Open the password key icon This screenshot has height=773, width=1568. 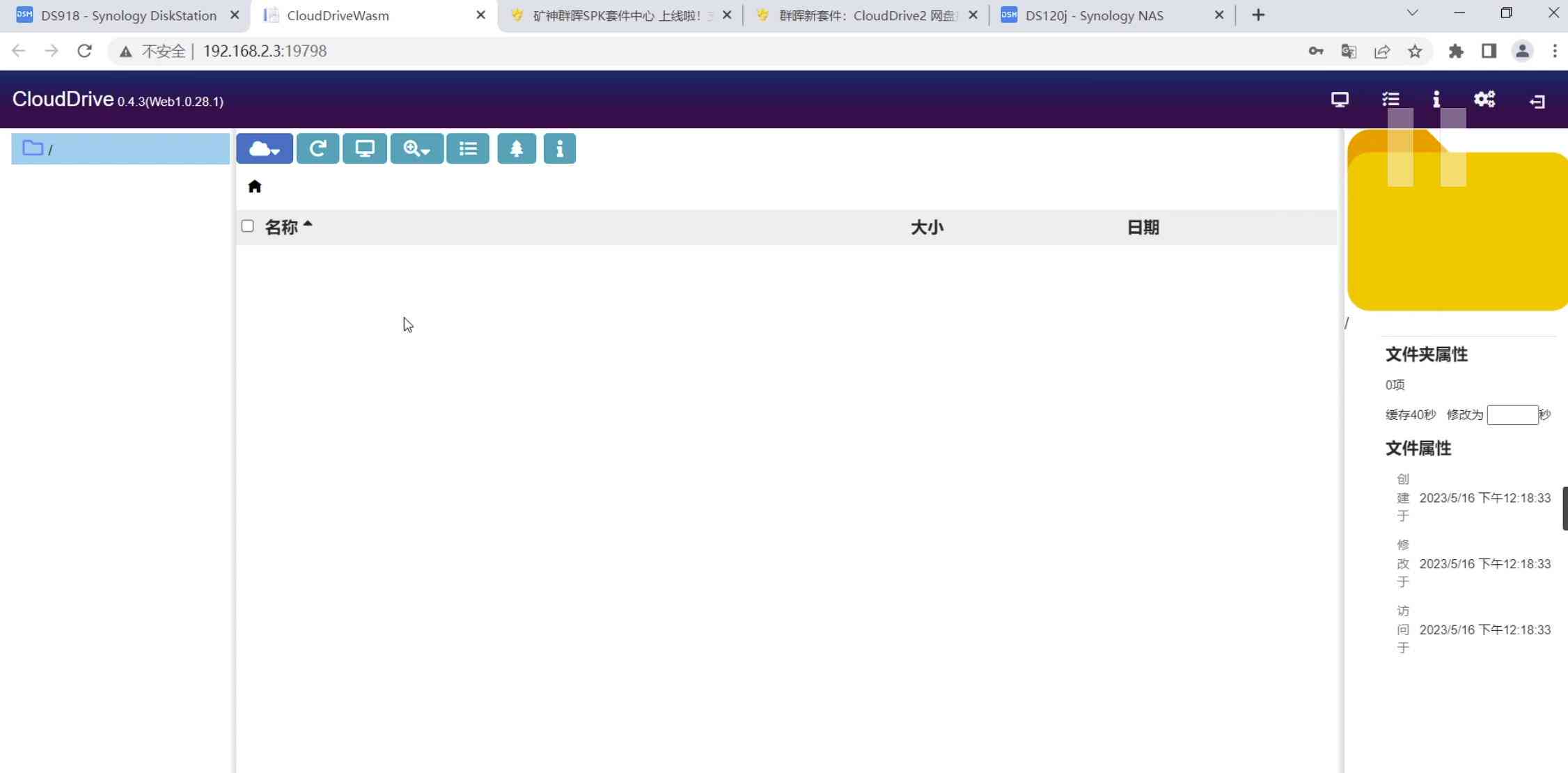click(x=1315, y=51)
